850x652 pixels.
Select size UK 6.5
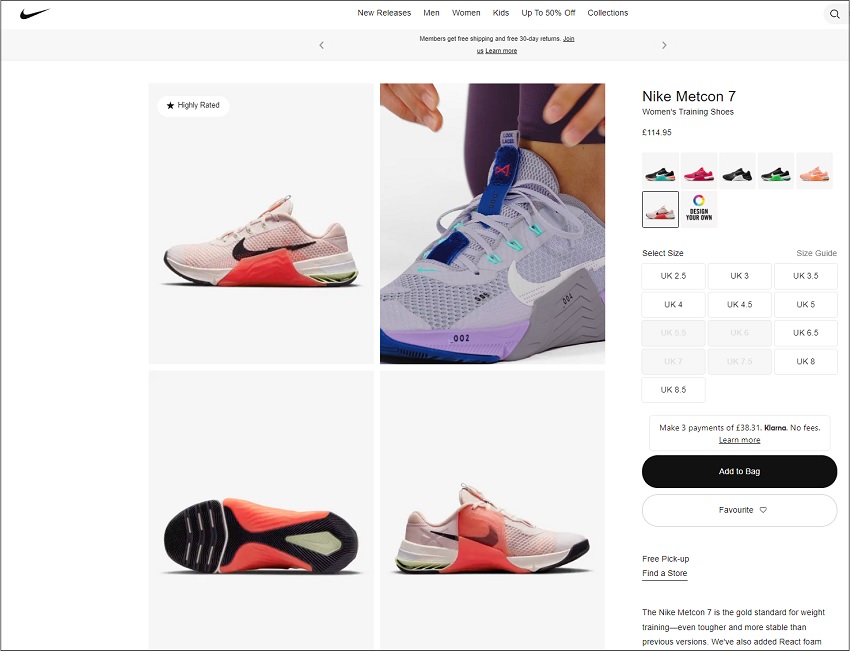click(x=806, y=333)
